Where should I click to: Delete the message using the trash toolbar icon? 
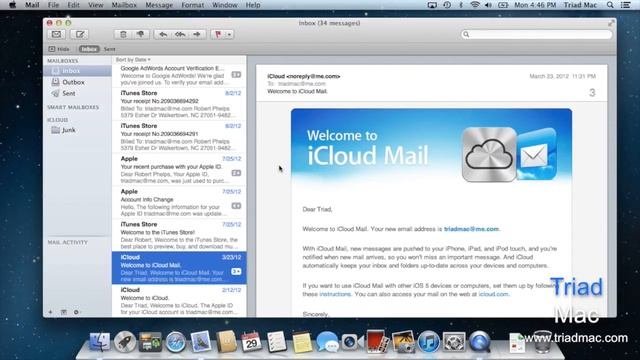click(x=123, y=34)
